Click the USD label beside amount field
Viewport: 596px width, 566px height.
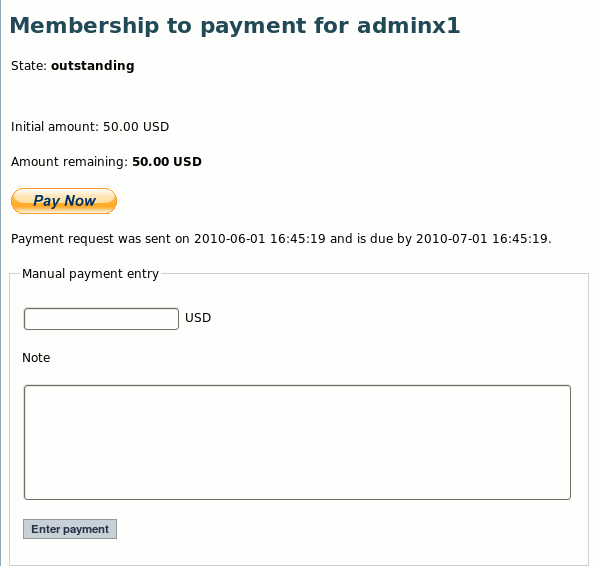click(x=198, y=318)
